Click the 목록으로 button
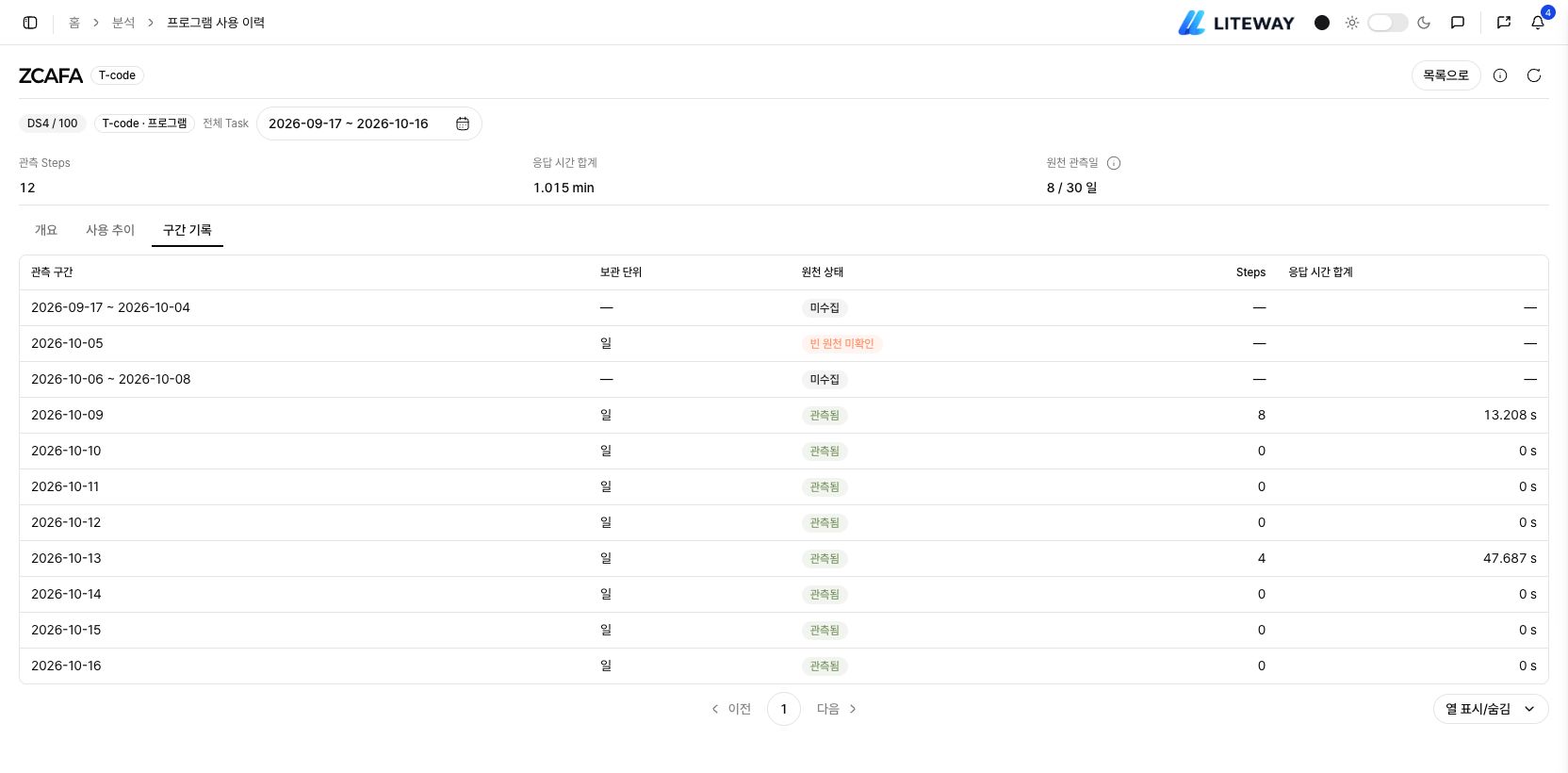Image resolution: width=1568 pixels, height=773 pixels. pyautogui.click(x=1445, y=75)
